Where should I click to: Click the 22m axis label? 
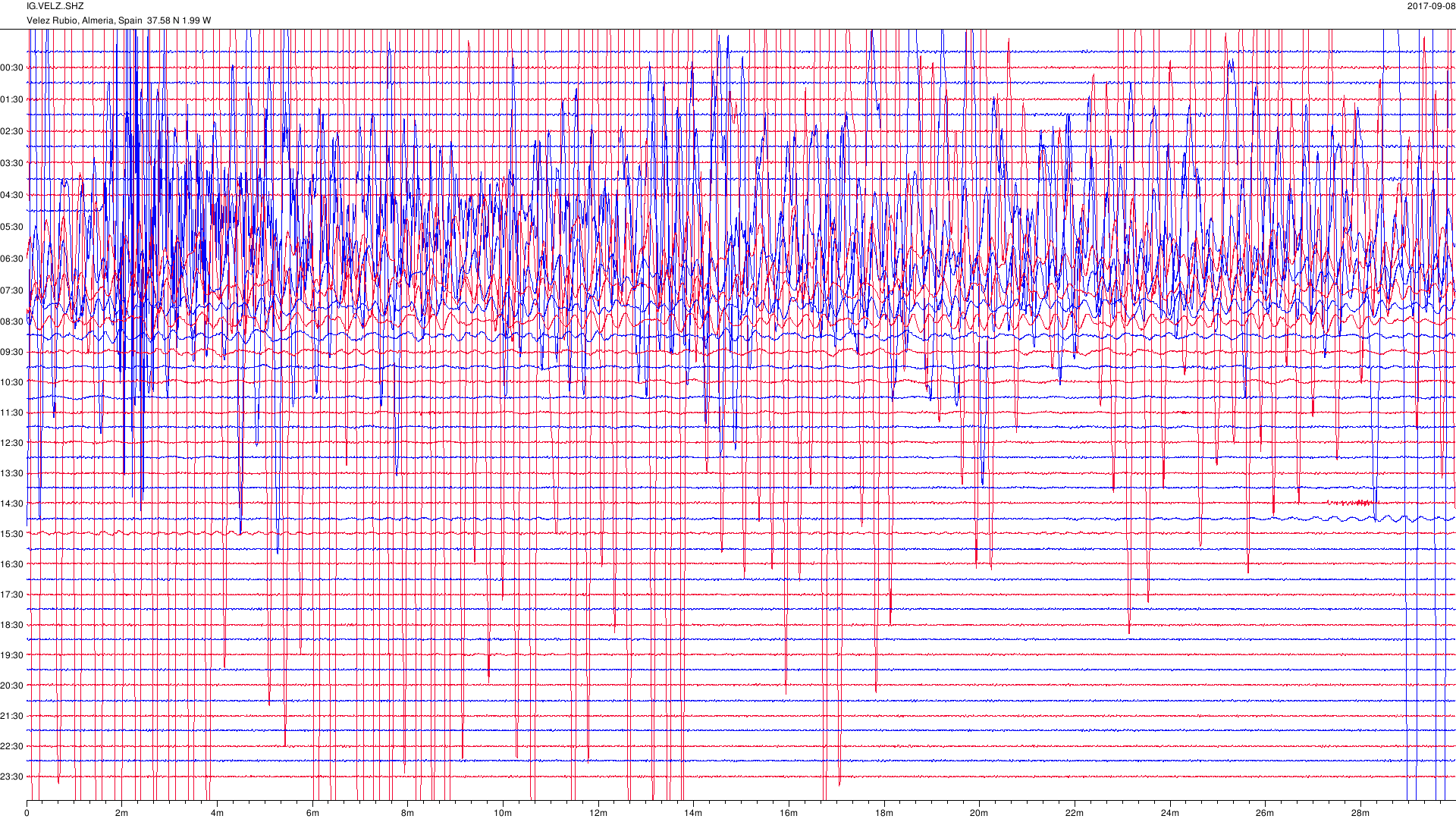pos(1075,813)
